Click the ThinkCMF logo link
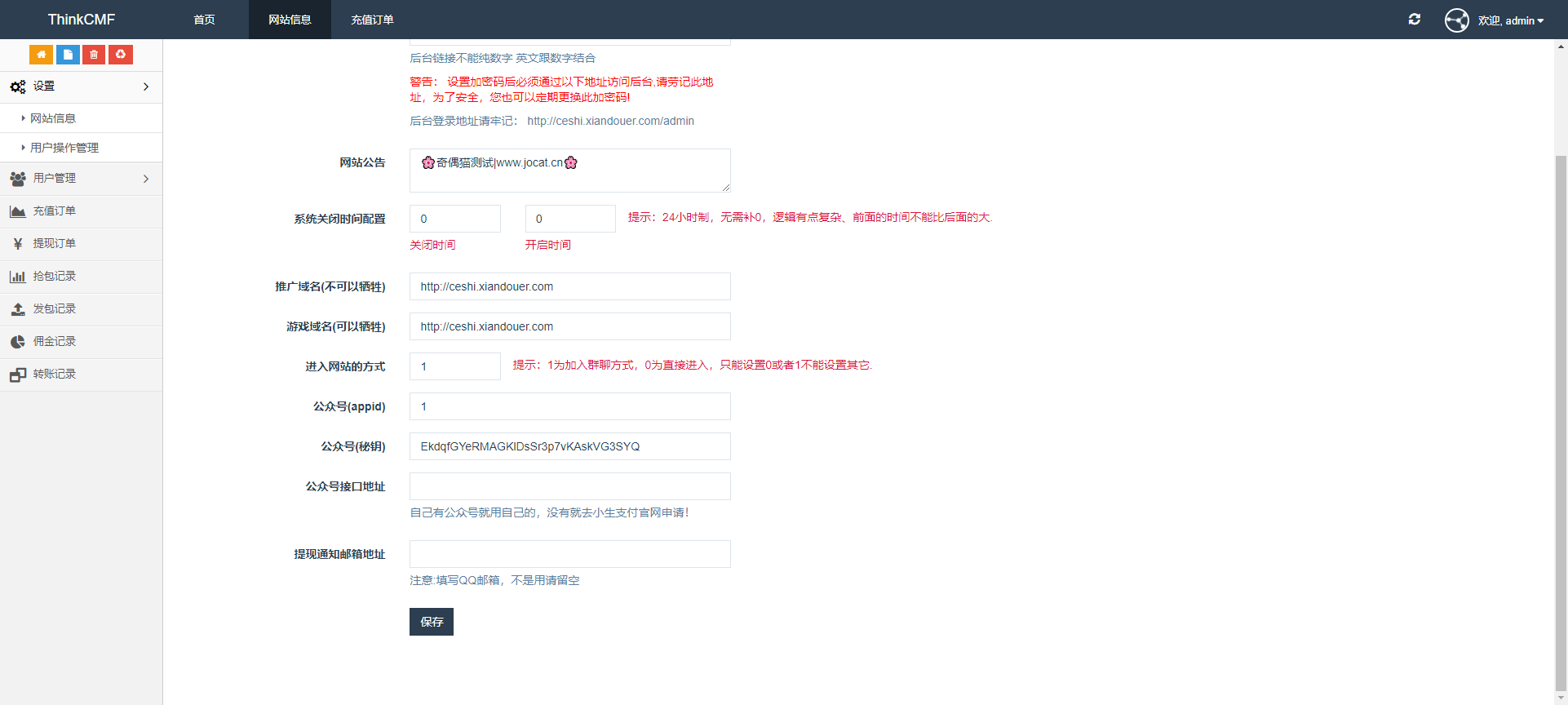 [x=82, y=20]
